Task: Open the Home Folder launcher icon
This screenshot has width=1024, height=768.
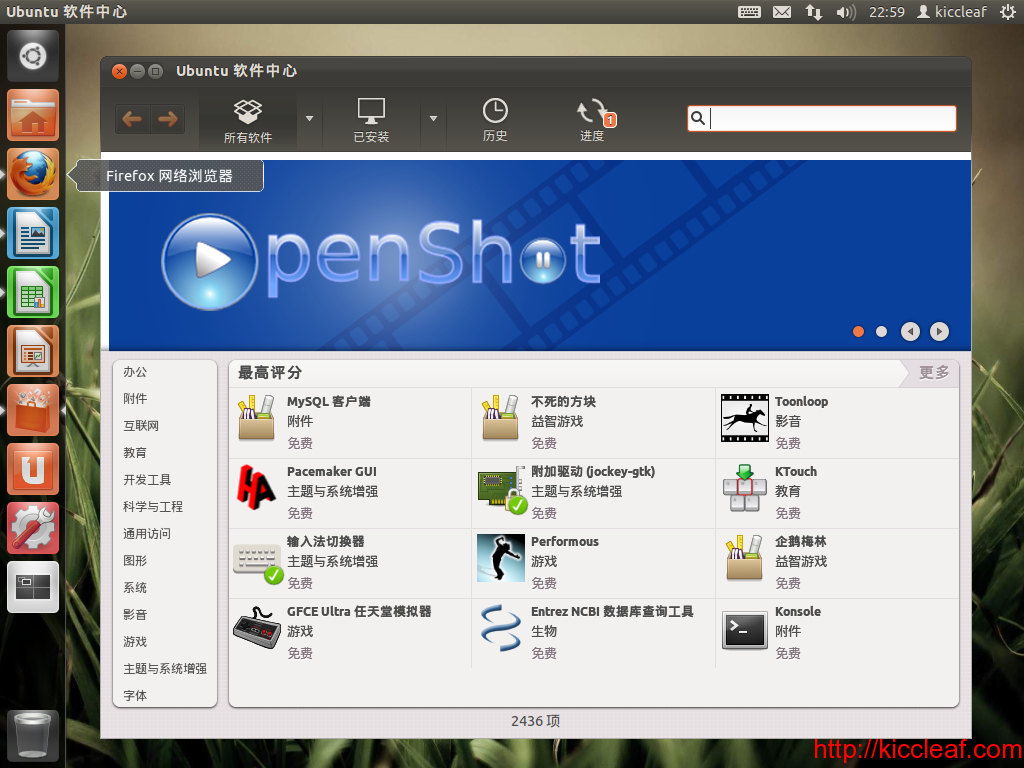Action: 33,115
